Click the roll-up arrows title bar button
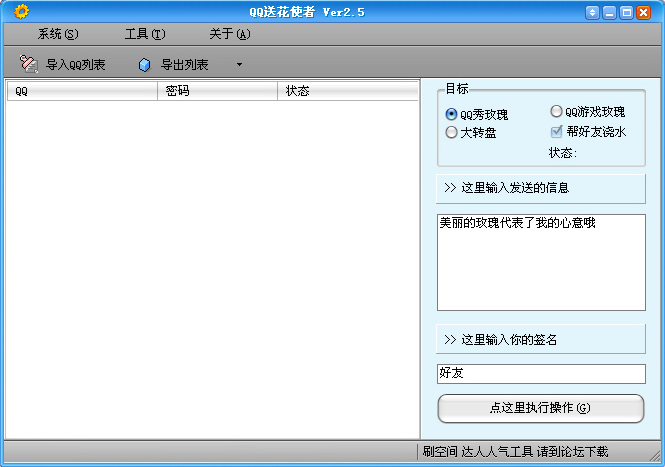Screen dimensions: 665x467 point(592,13)
